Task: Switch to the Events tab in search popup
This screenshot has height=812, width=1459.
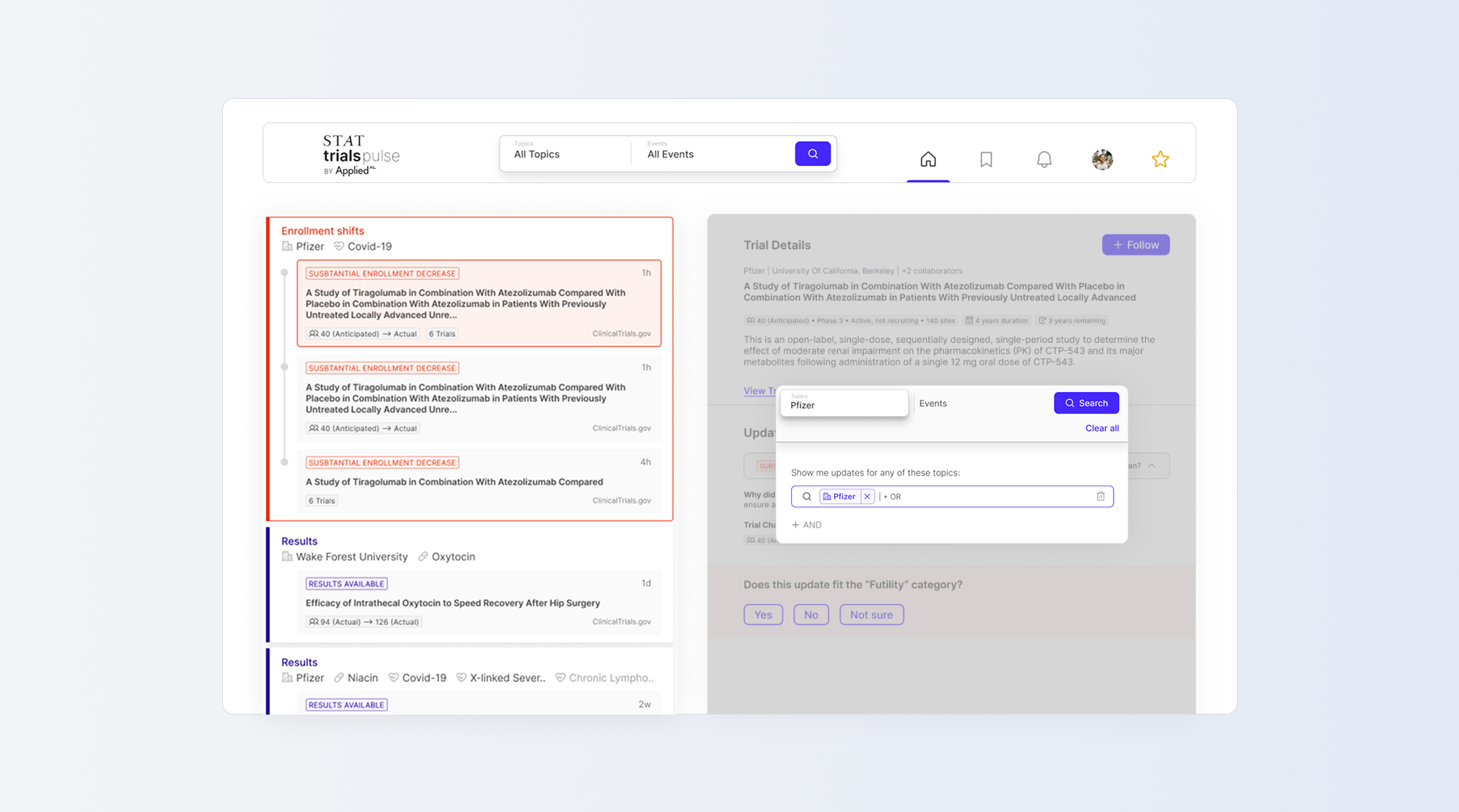Action: click(x=933, y=404)
